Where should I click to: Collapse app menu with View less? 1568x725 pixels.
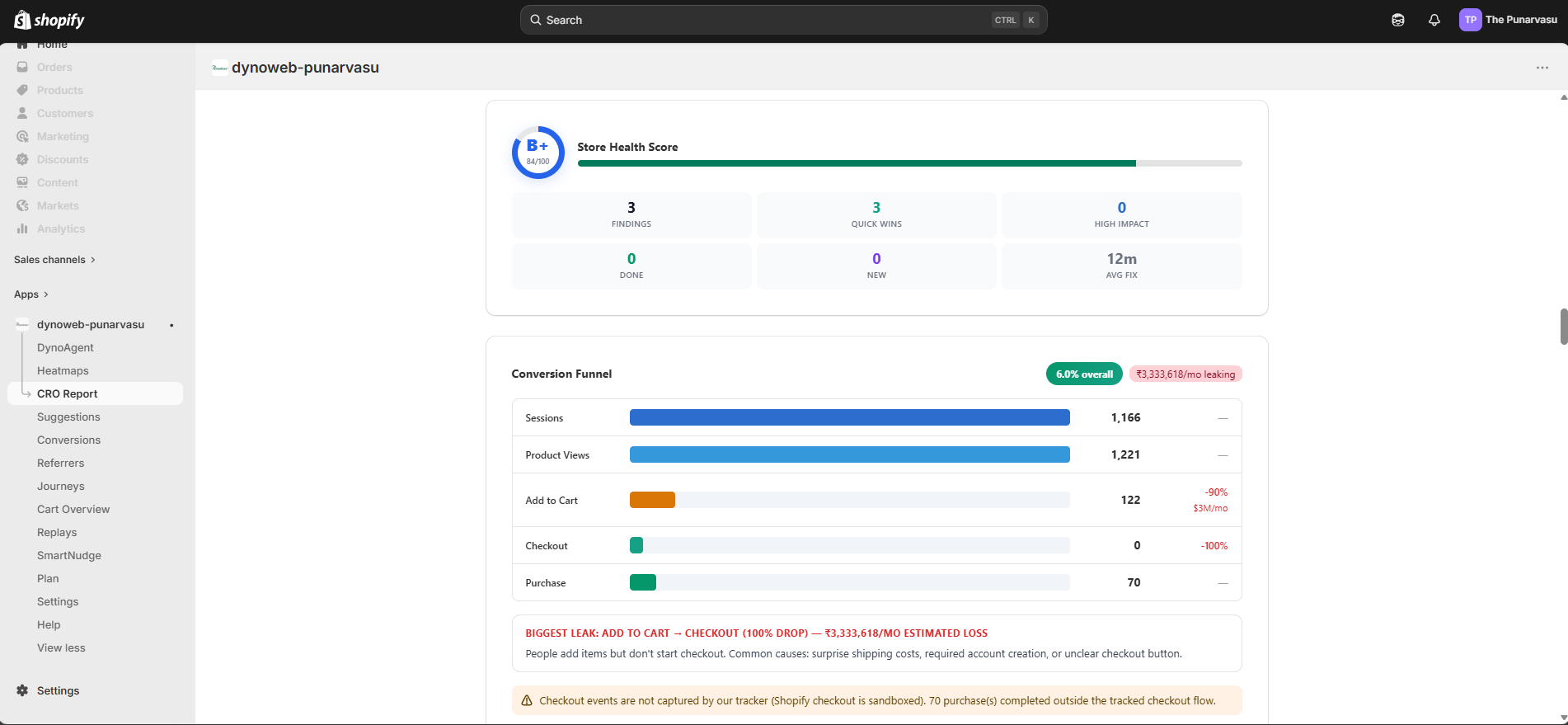click(61, 647)
